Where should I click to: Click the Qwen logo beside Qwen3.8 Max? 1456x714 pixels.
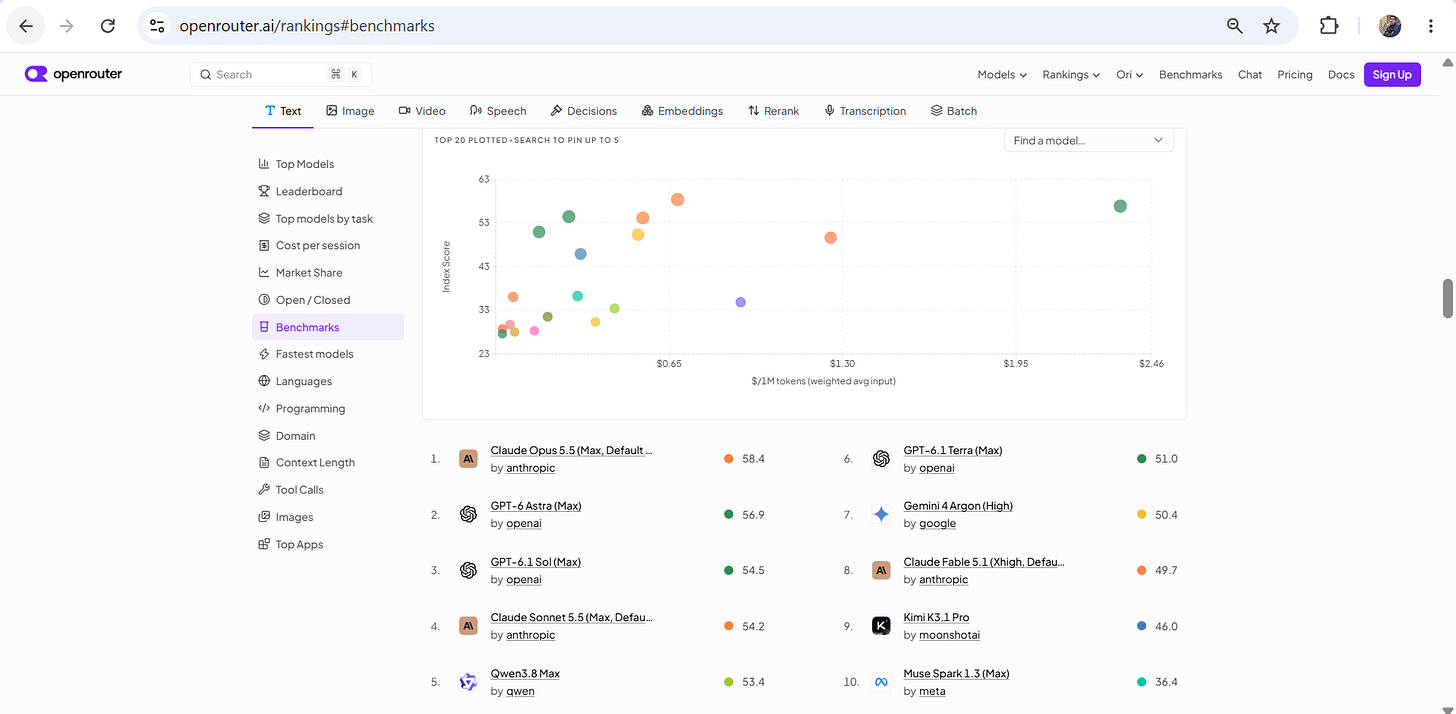468,682
